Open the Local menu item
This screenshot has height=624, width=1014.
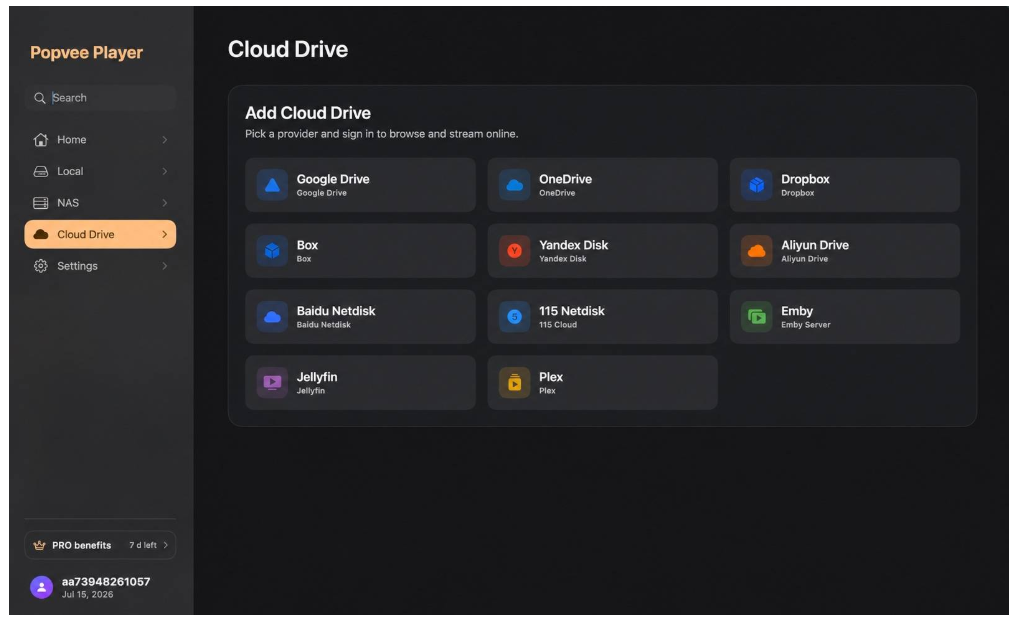coord(100,171)
